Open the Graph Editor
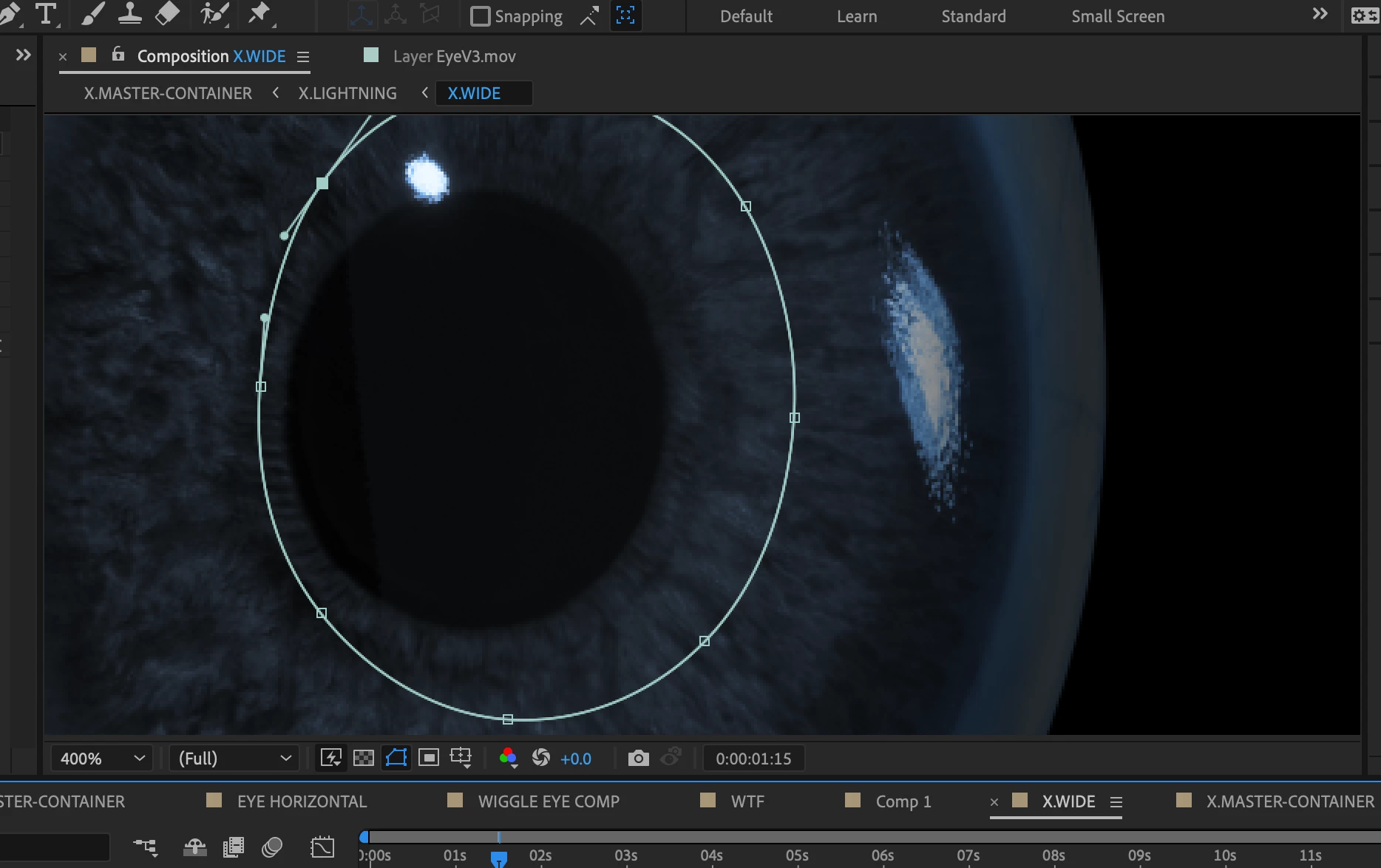1381x868 pixels. [322, 847]
